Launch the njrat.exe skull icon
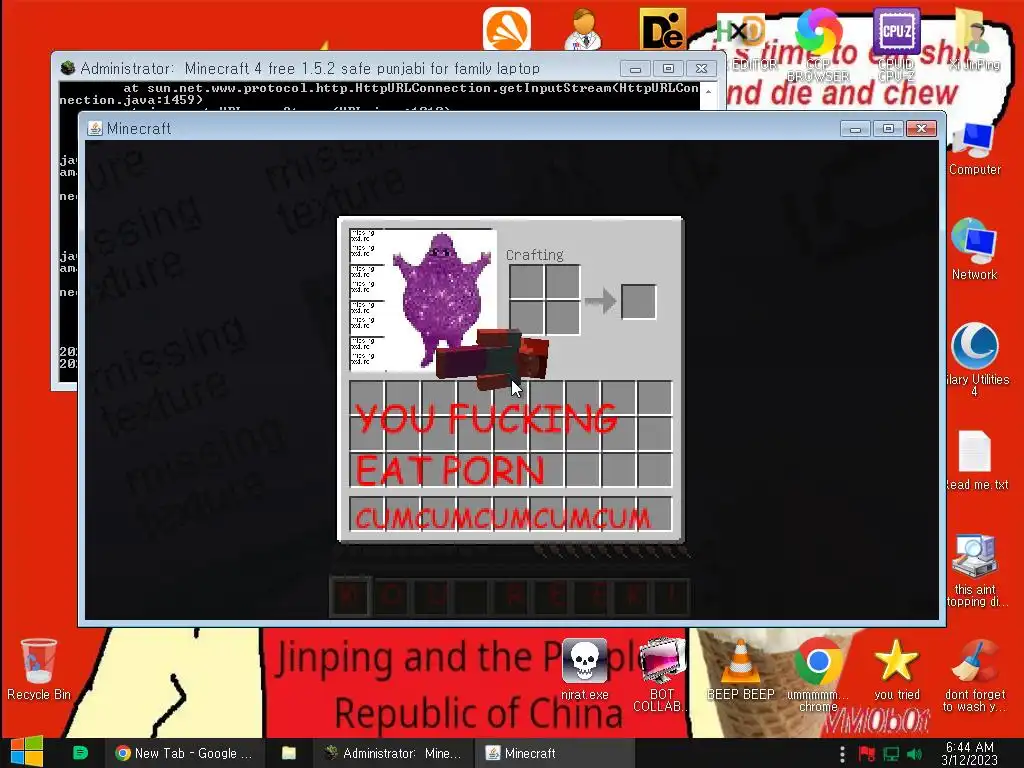This screenshot has height=768, width=1024. pos(584,668)
